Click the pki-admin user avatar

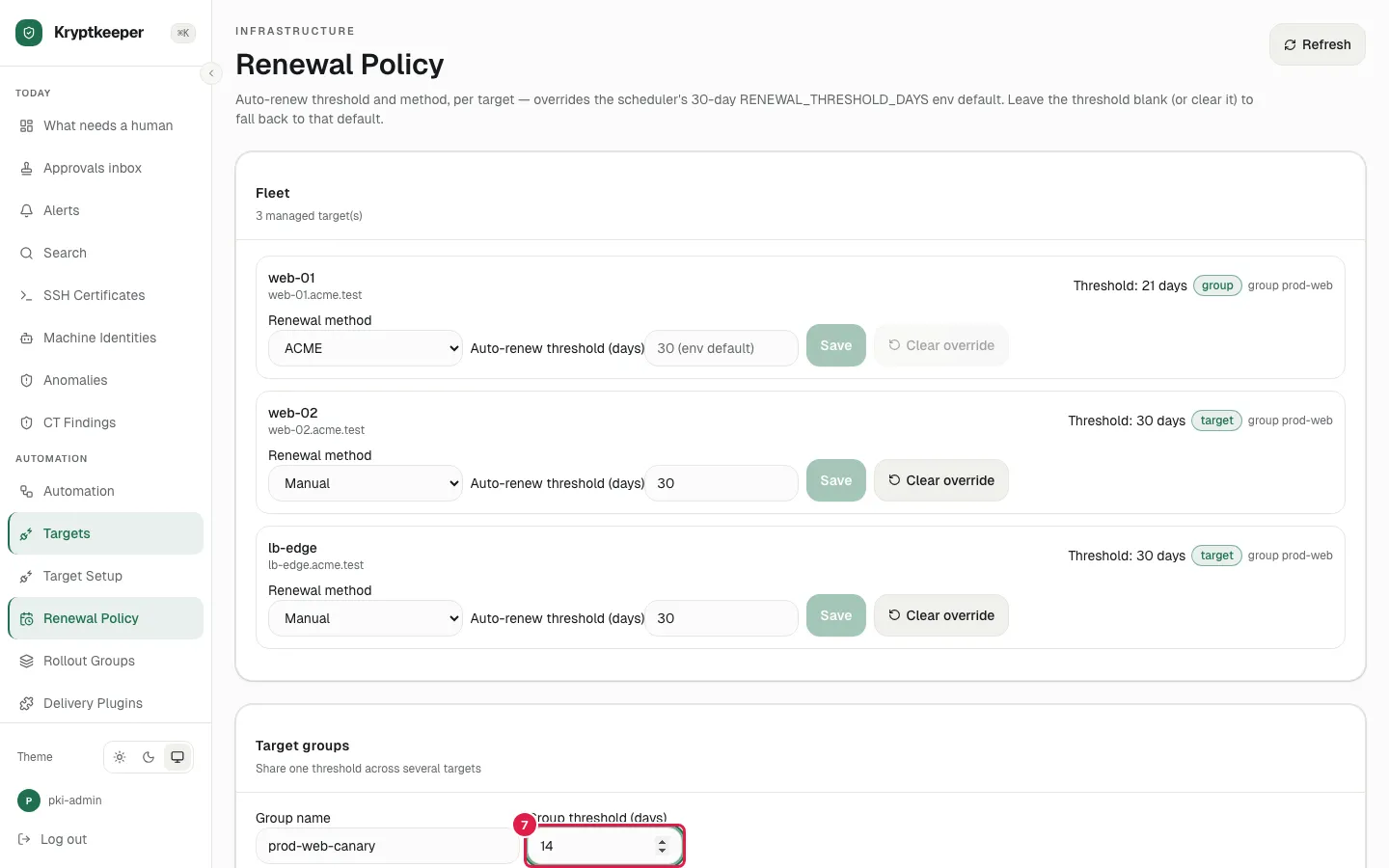pyautogui.click(x=29, y=800)
